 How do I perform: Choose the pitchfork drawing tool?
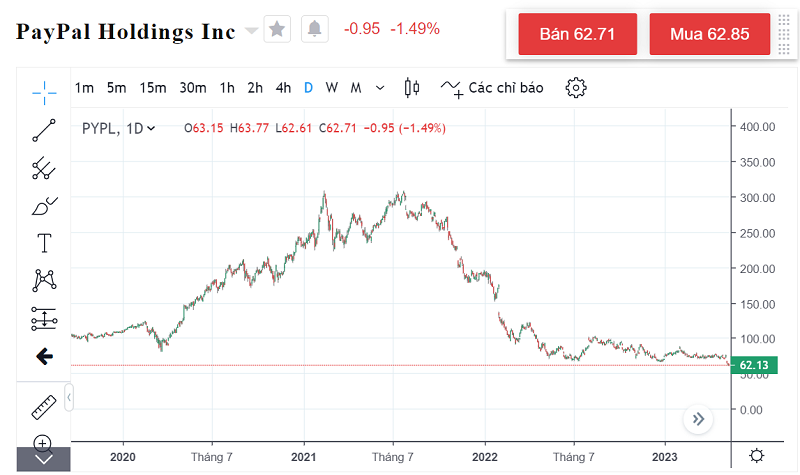(44, 167)
